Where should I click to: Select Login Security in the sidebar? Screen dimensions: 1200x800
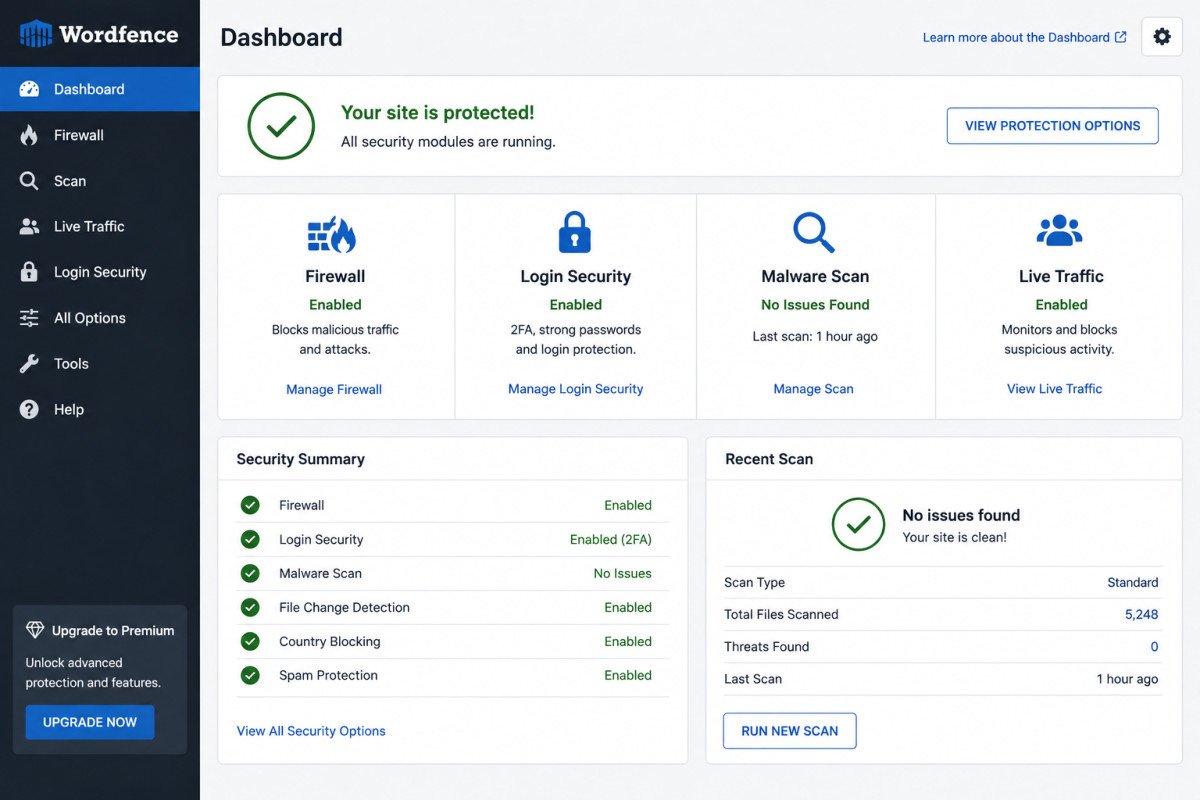click(x=100, y=272)
